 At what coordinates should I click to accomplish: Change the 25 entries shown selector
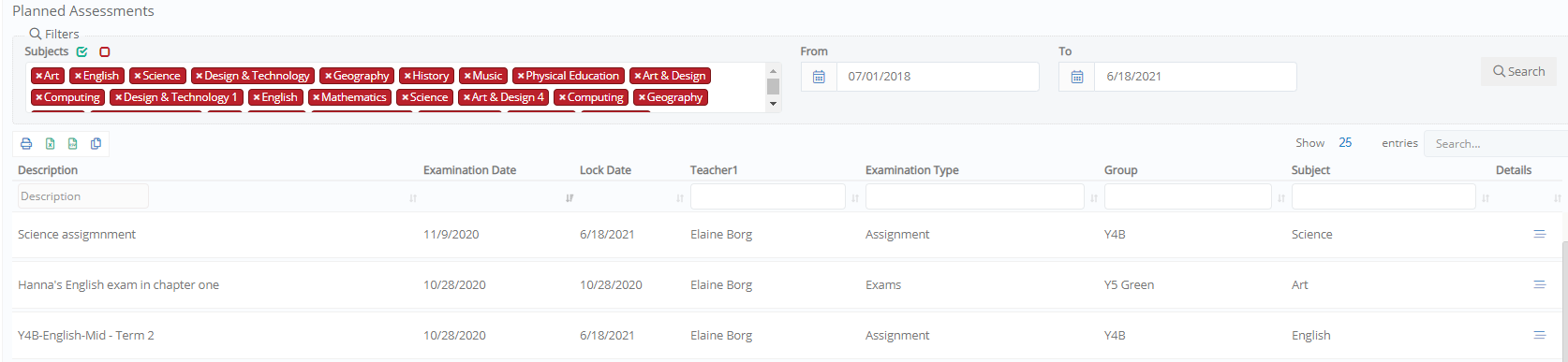point(1345,143)
